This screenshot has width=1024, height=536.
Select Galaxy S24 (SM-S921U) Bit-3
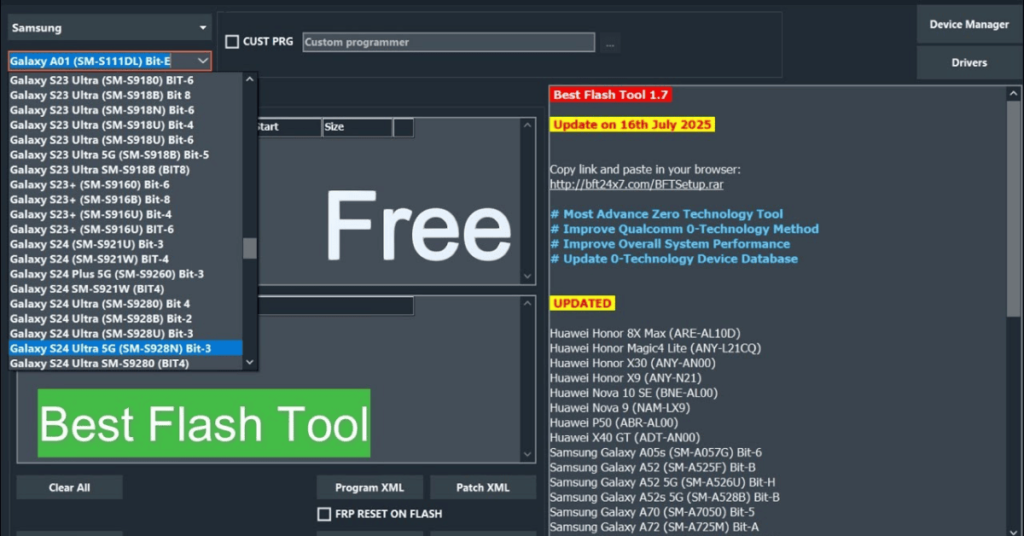tap(125, 244)
